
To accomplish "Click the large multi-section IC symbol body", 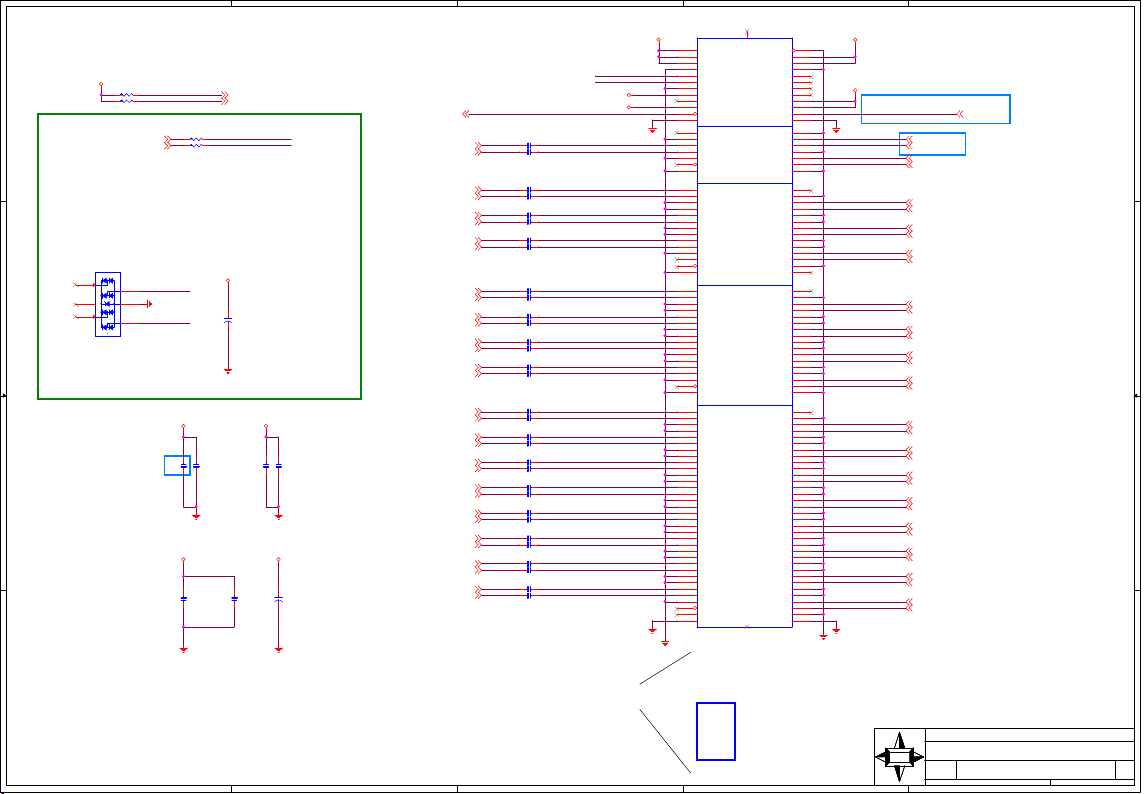I will click(x=745, y=333).
